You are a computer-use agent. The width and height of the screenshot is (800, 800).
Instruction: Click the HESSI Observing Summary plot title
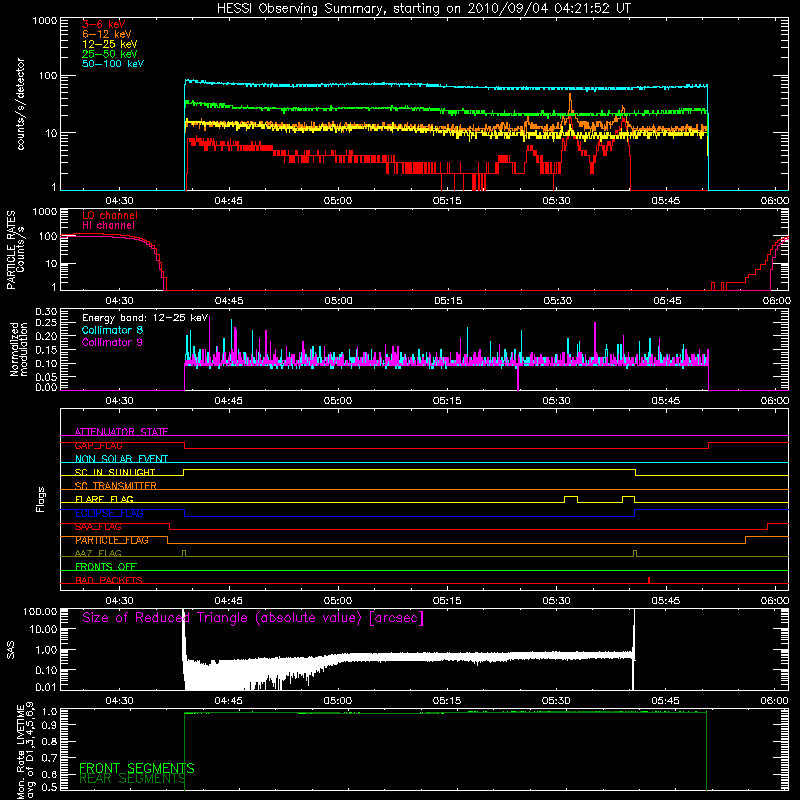[424, 9]
